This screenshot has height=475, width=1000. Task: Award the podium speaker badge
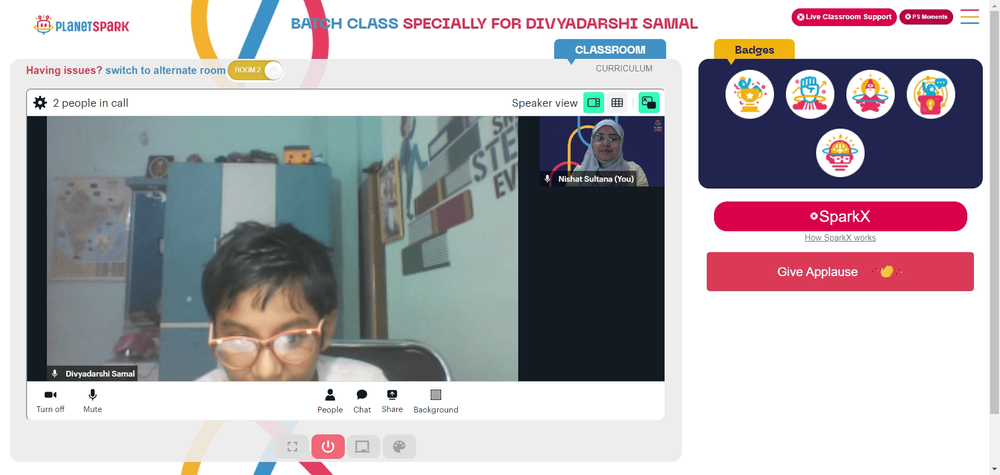(x=930, y=94)
